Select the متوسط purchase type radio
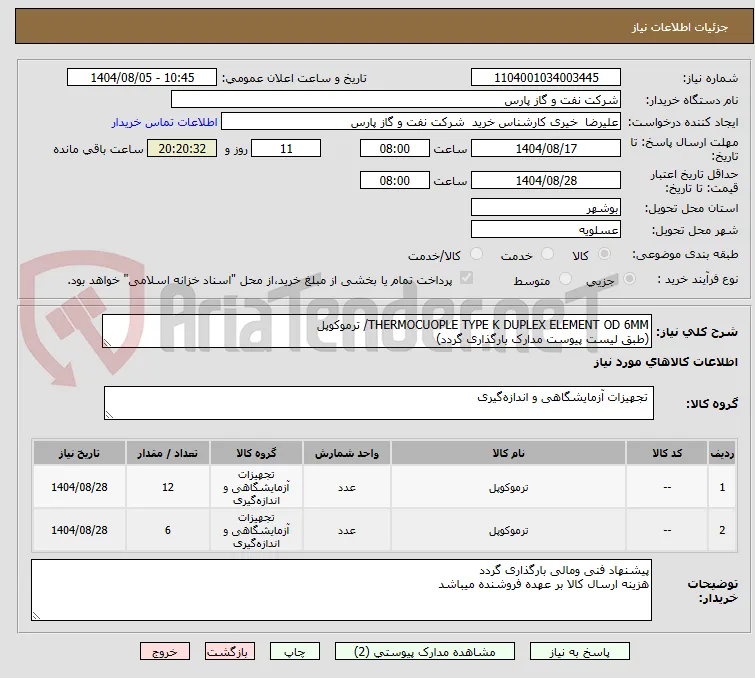Screen dimensions: 755x678 click(565, 279)
